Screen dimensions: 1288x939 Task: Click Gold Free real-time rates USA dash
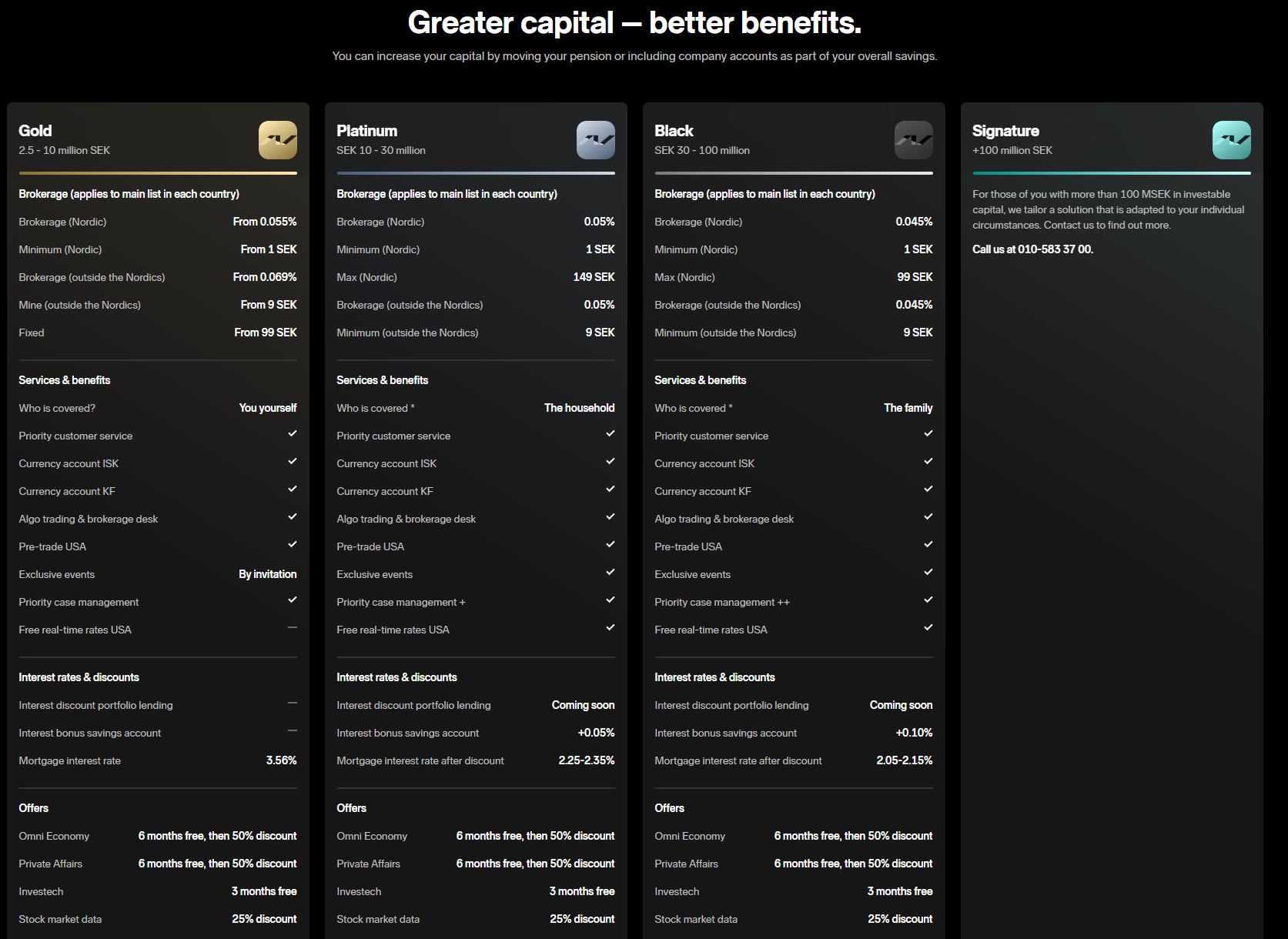pos(293,628)
